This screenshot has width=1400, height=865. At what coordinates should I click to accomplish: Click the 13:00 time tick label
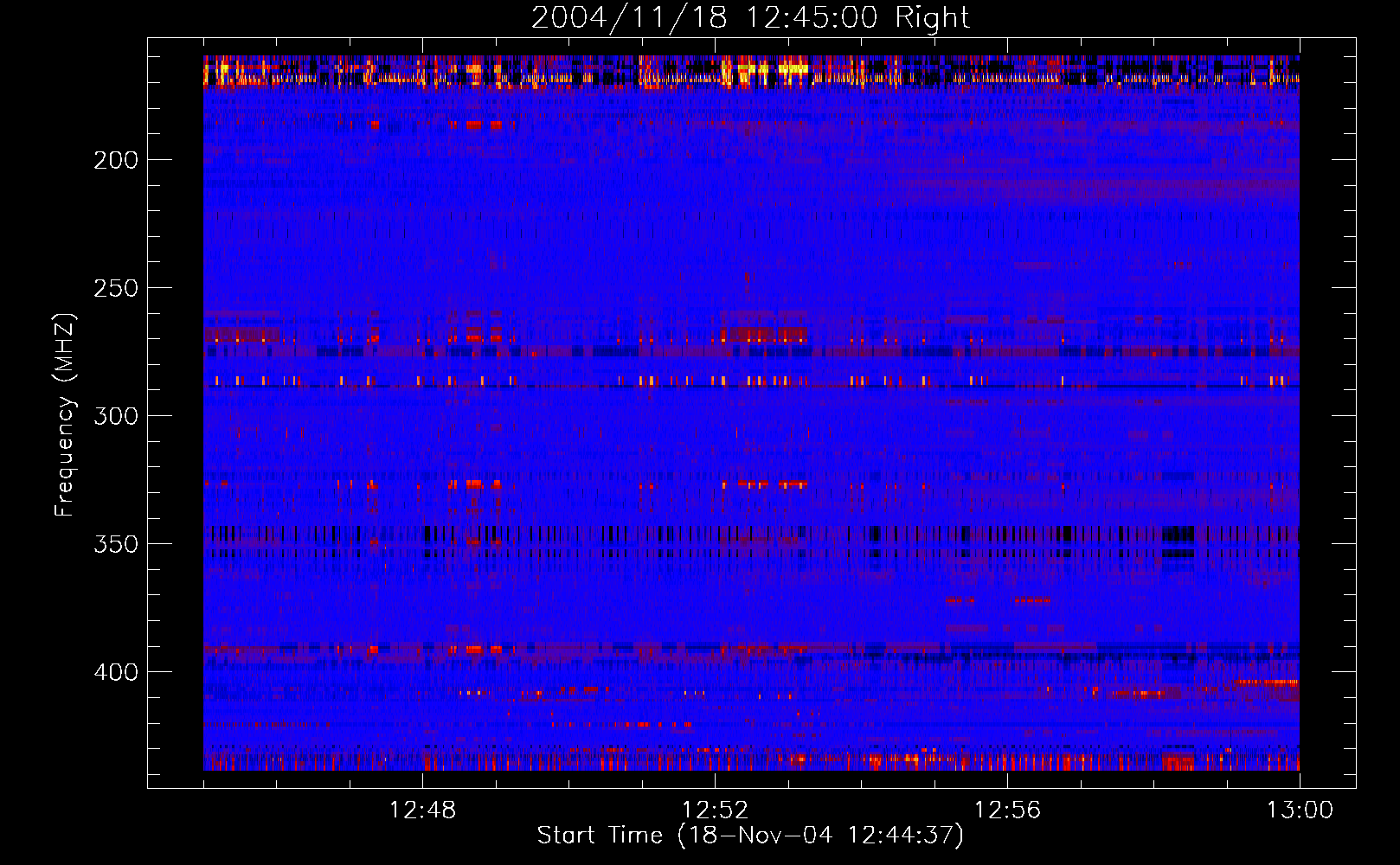(x=1300, y=811)
